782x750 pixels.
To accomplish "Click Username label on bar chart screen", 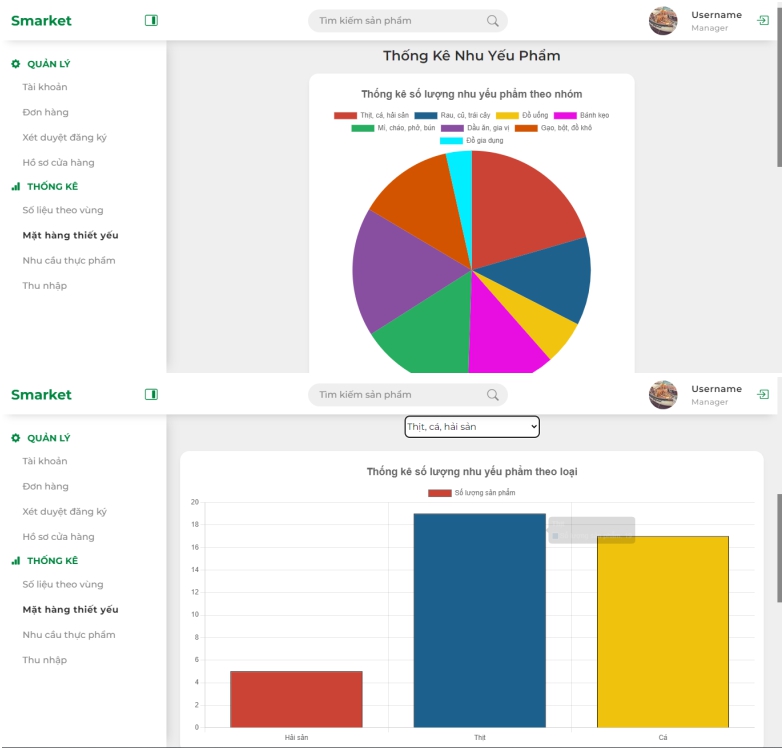I will (716, 389).
